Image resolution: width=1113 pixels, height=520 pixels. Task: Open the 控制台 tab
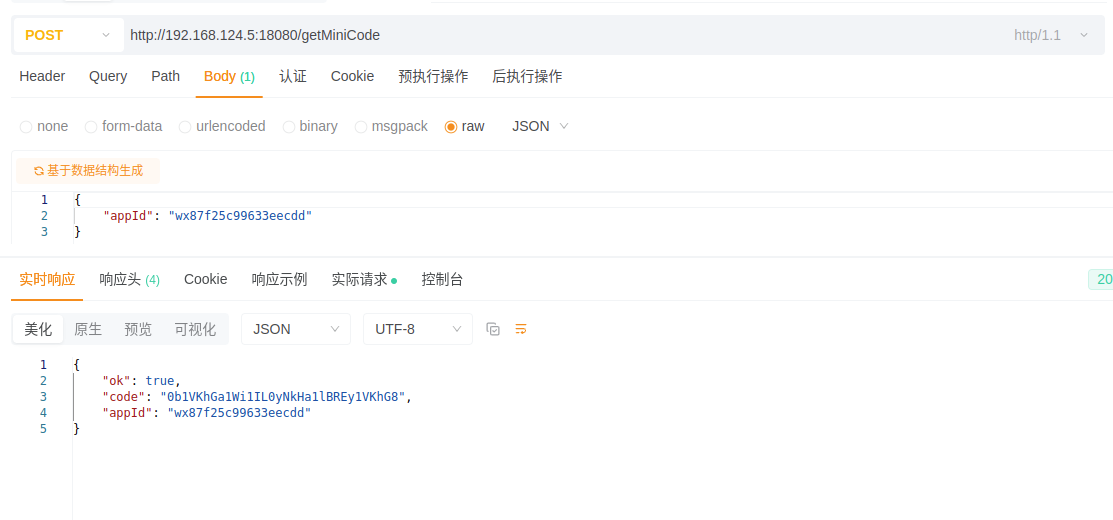coord(442,280)
